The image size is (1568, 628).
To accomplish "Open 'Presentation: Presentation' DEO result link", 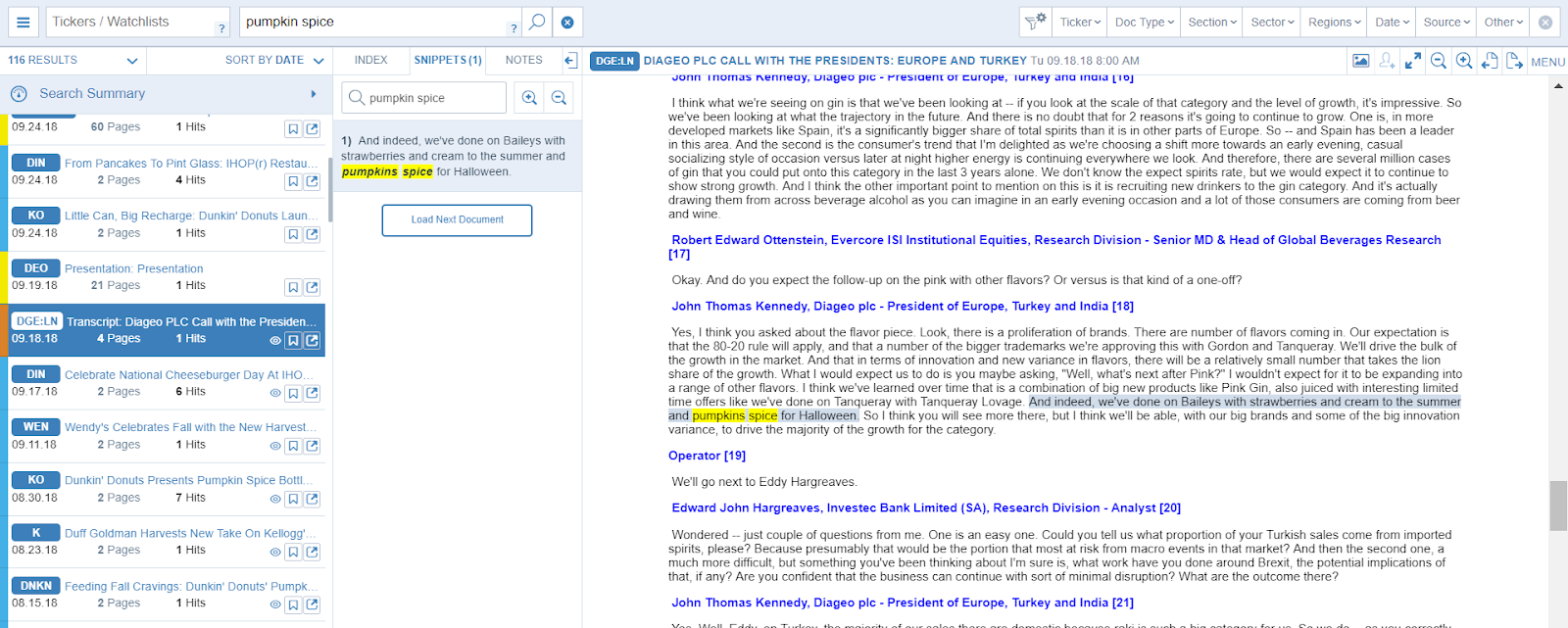I will pos(134,269).
